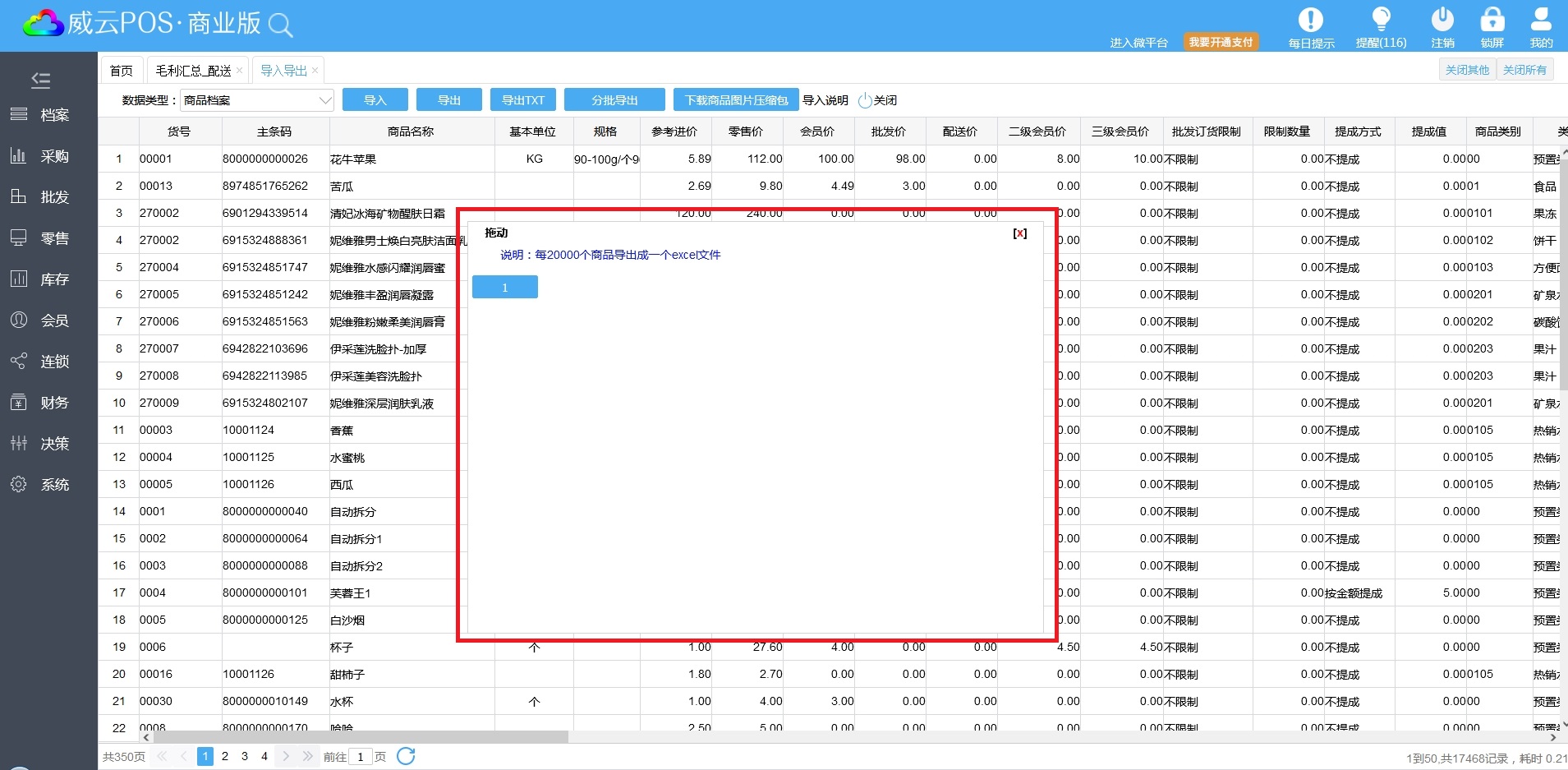Jump to last page with double arrow

(308, 756)
